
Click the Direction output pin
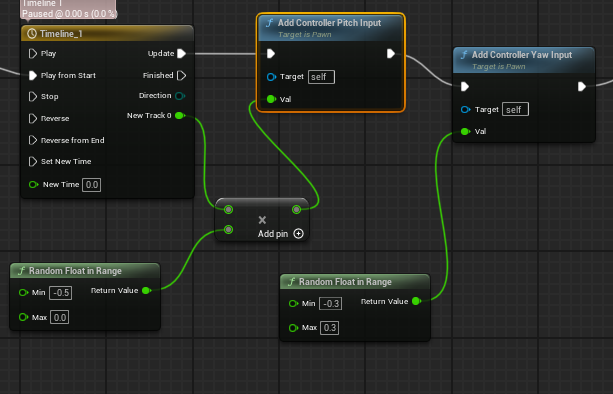click(x=180, y=96)
